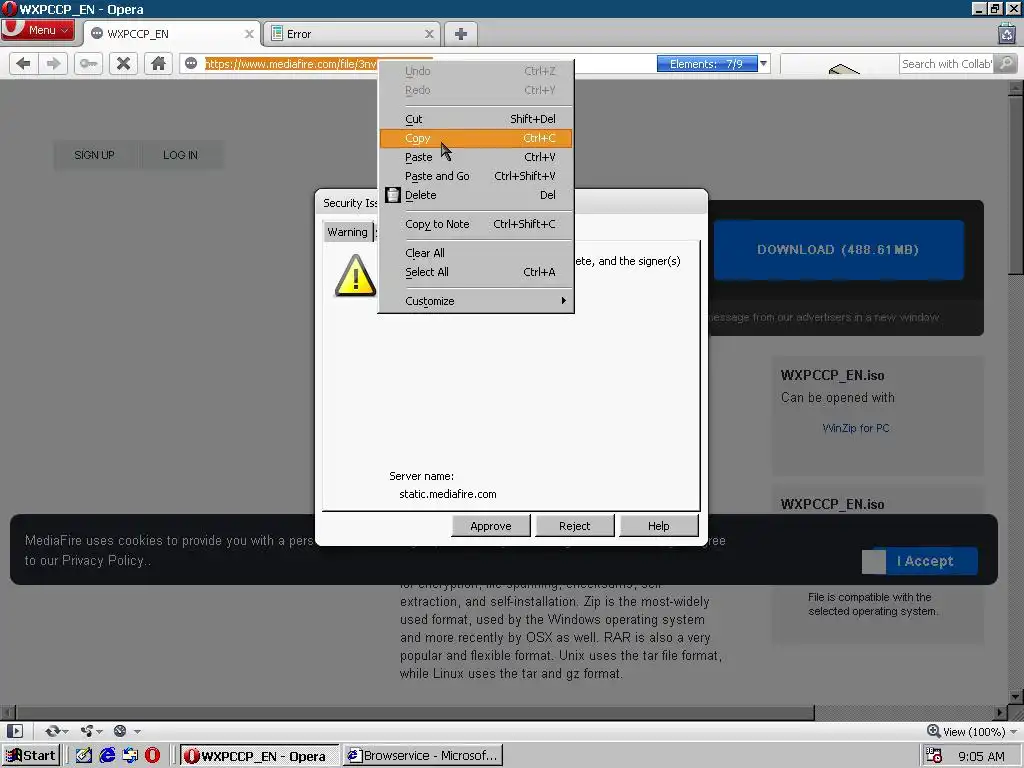Go forward with the Forward arrow
The width and height of the screenshot is (1024, 768).
click(x=54, y=63)
